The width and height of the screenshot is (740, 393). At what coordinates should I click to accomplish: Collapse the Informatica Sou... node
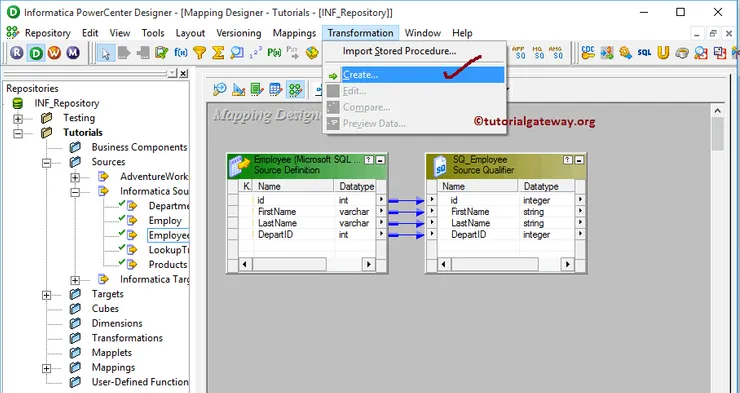coord(75,192)
